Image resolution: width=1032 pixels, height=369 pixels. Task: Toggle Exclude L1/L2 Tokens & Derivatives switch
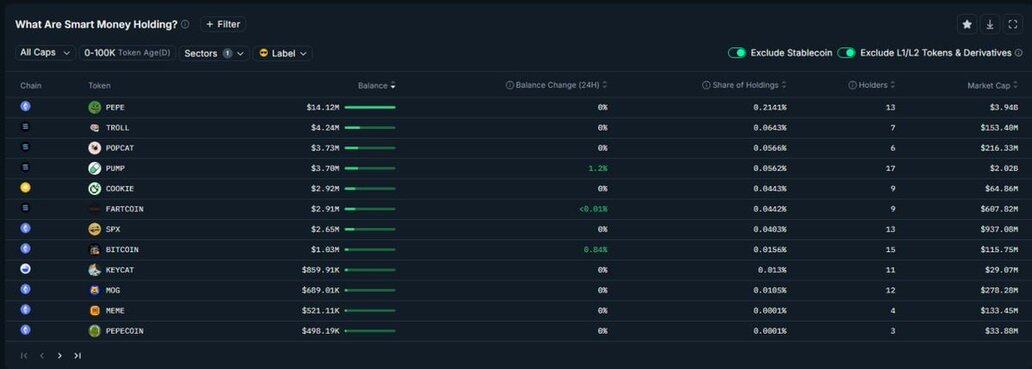click(846, 53)
